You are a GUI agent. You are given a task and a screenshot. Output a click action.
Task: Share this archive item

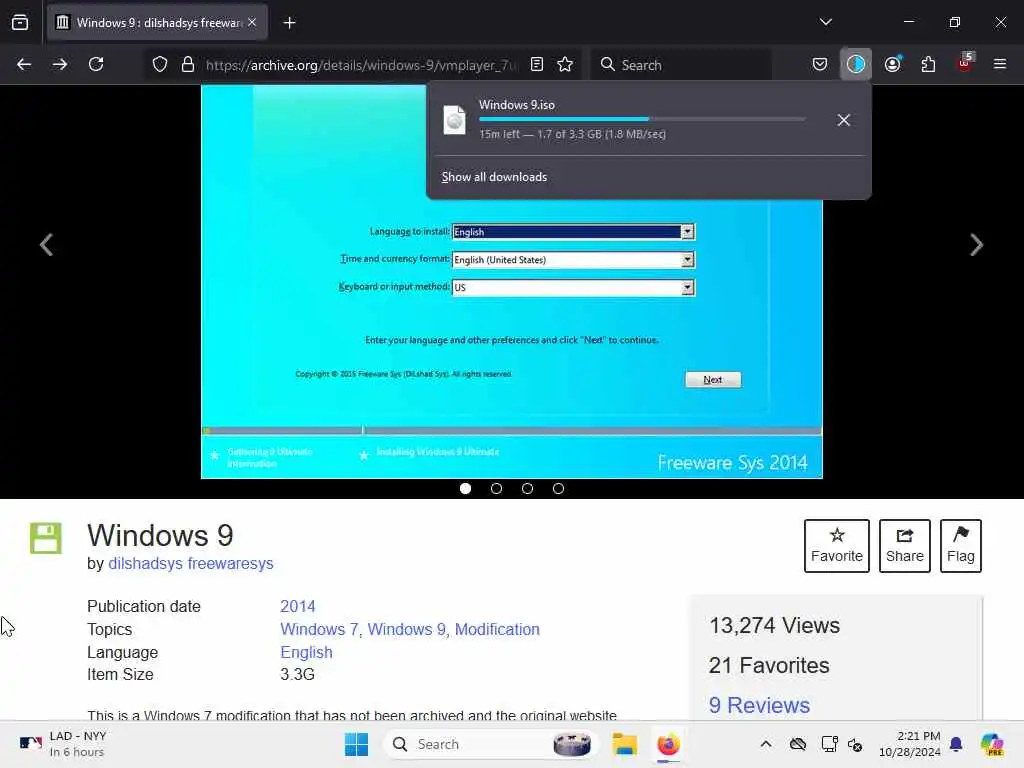(904, 546)
